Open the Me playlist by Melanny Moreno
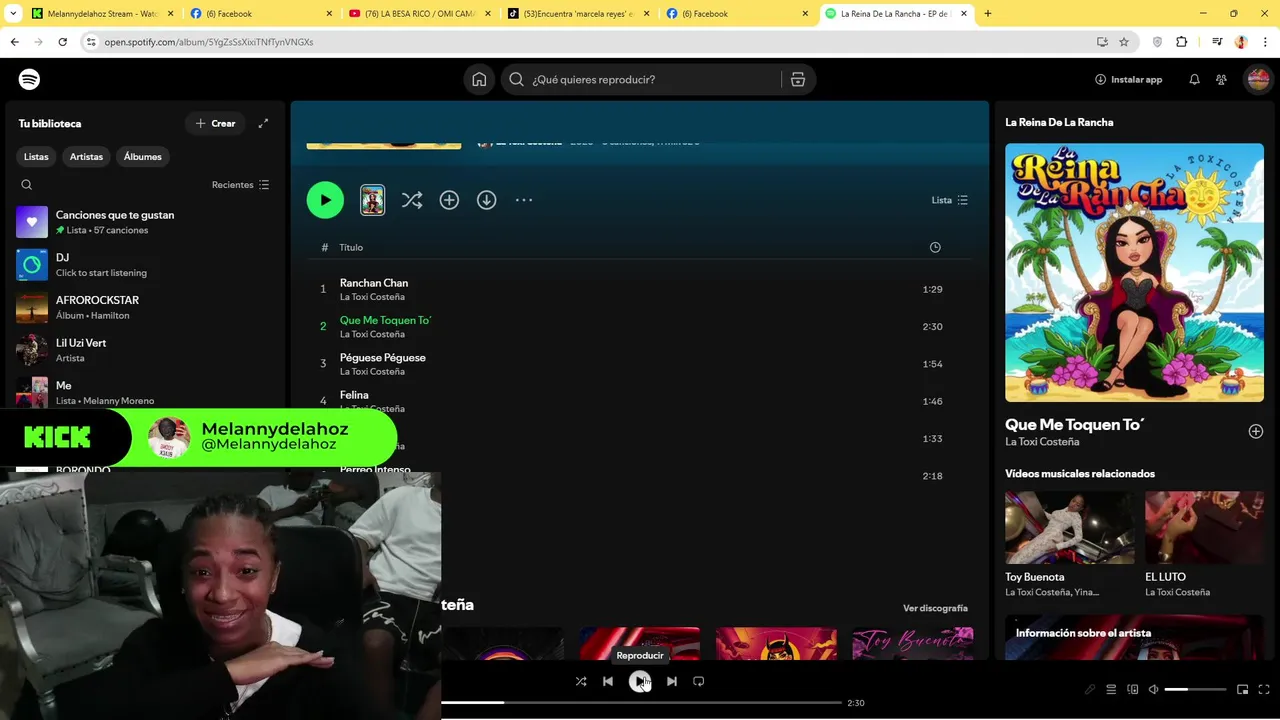 click(x=145, y=392)
